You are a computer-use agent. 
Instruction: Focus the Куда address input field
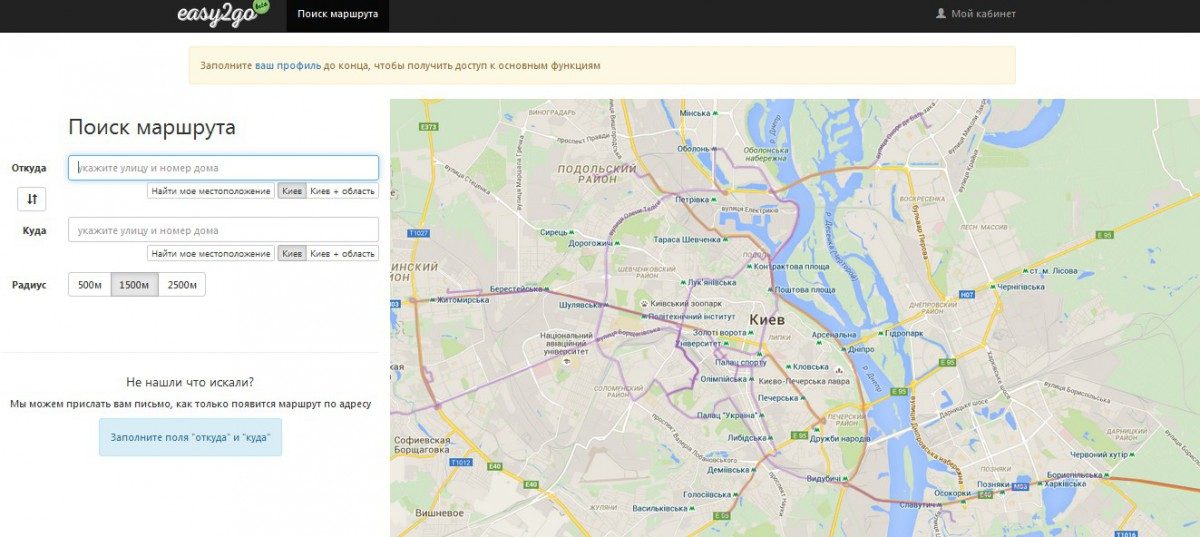[223, 230]
